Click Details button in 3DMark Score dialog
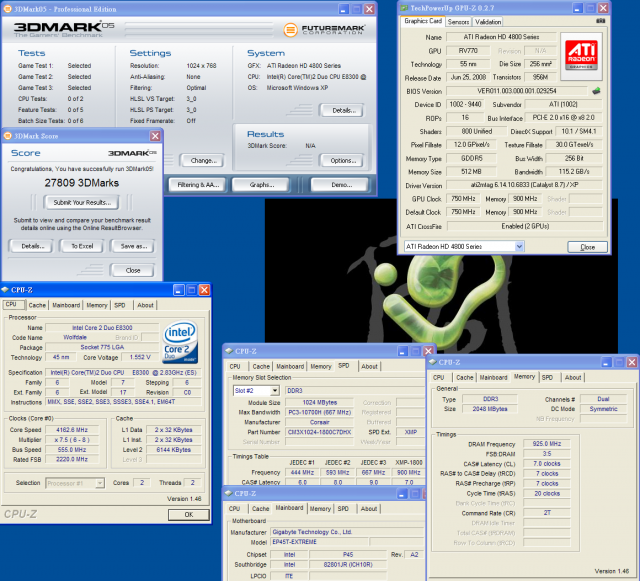This screenshot has width=640, height=581. pyautogui.click(x=32, y=246)
